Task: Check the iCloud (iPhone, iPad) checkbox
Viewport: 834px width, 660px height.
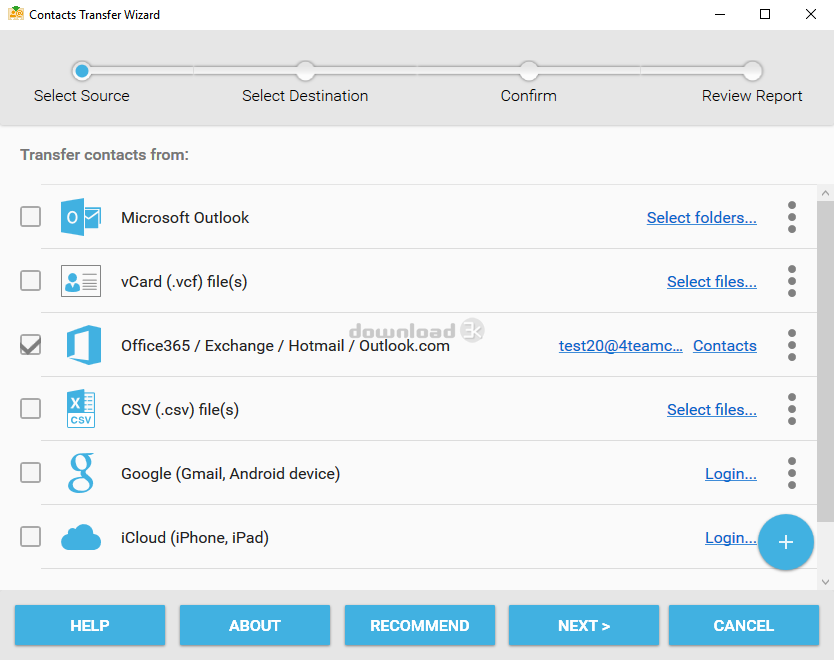Action: [x=30, y=537]
